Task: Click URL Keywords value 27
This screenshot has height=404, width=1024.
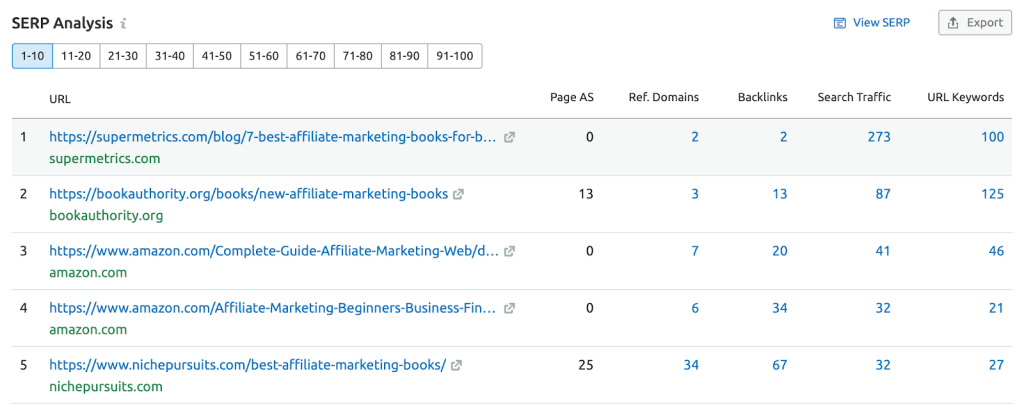Action: coord(997,365)
